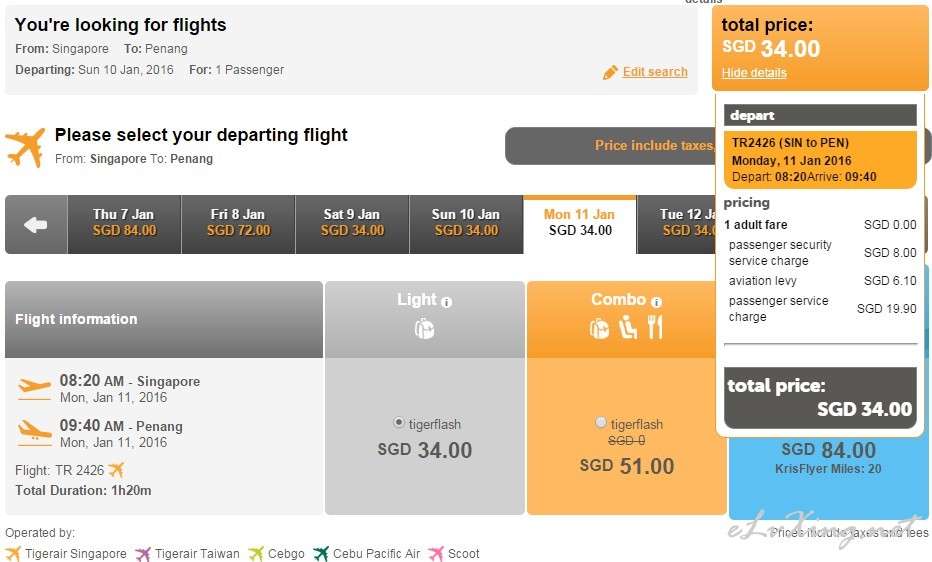Click the orange total price box

(820, 48)
